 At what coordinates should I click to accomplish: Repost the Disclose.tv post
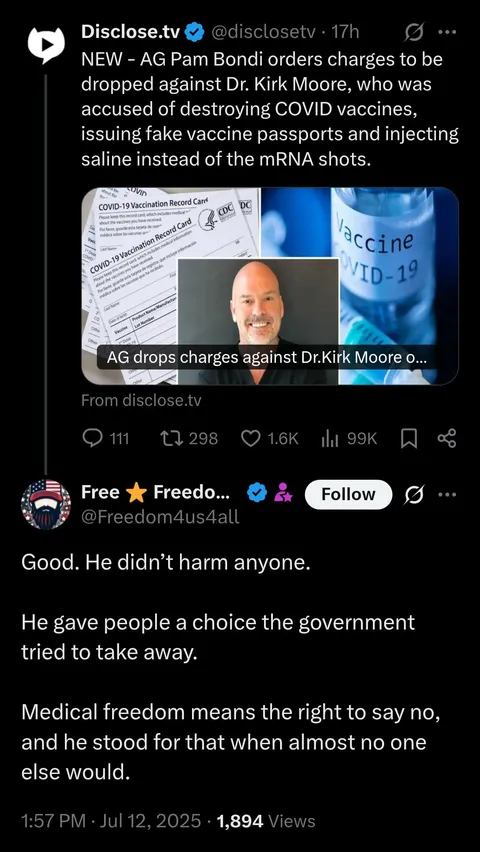[x=191, y=438]
